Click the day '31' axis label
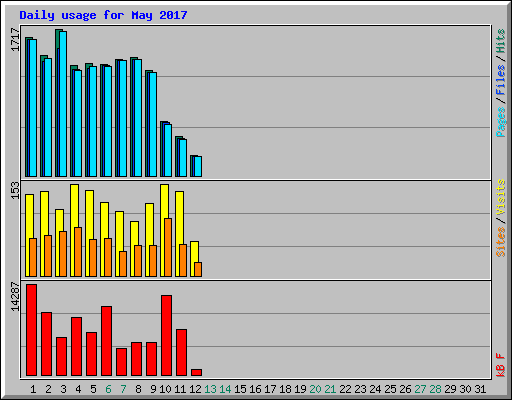Image resolution: width=512 pixels, height=400 pixels. coord(480,389)
